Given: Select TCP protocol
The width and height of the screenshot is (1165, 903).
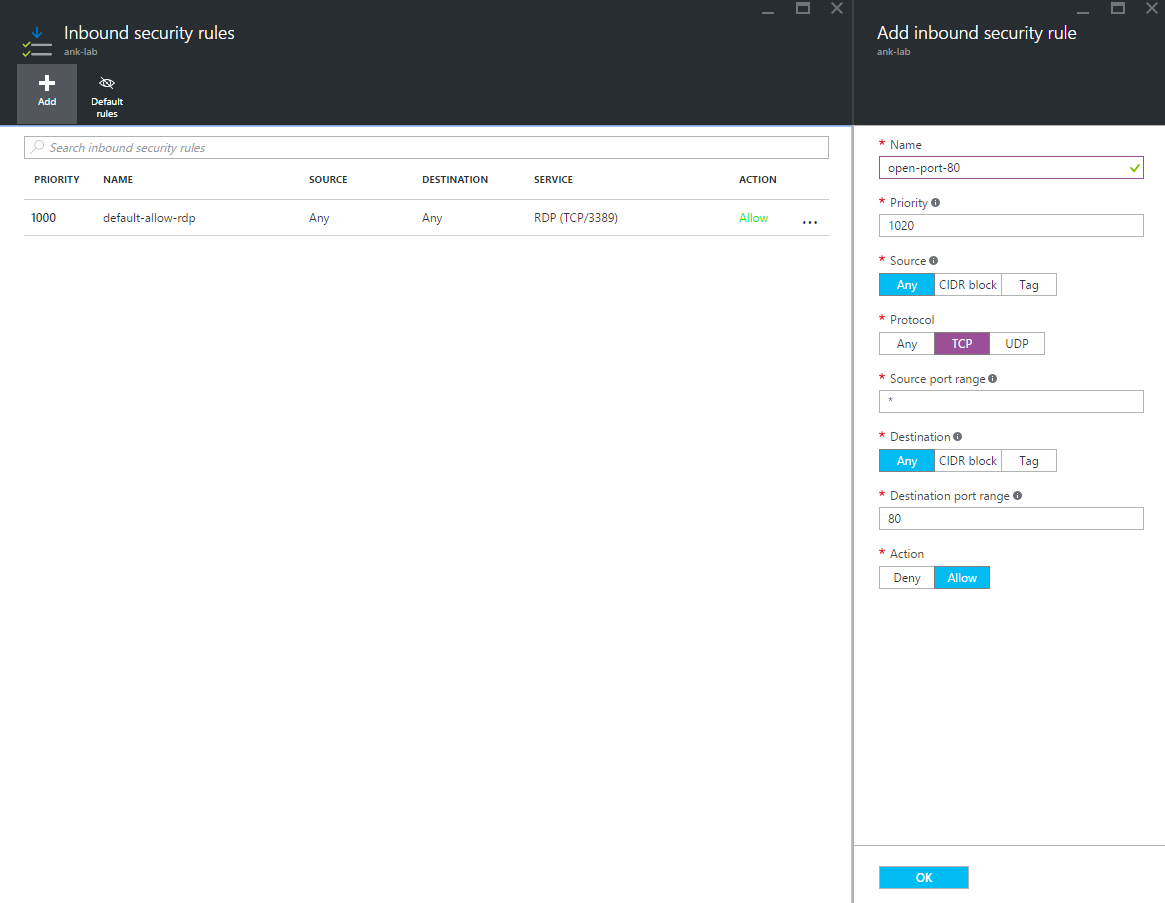Looking at the screenshot, I should [x=961, y=343].
